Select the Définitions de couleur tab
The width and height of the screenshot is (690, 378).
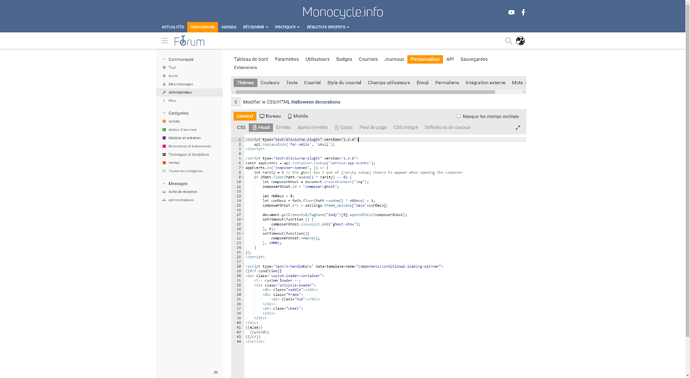pyautogui.click(x=448, y=128)
